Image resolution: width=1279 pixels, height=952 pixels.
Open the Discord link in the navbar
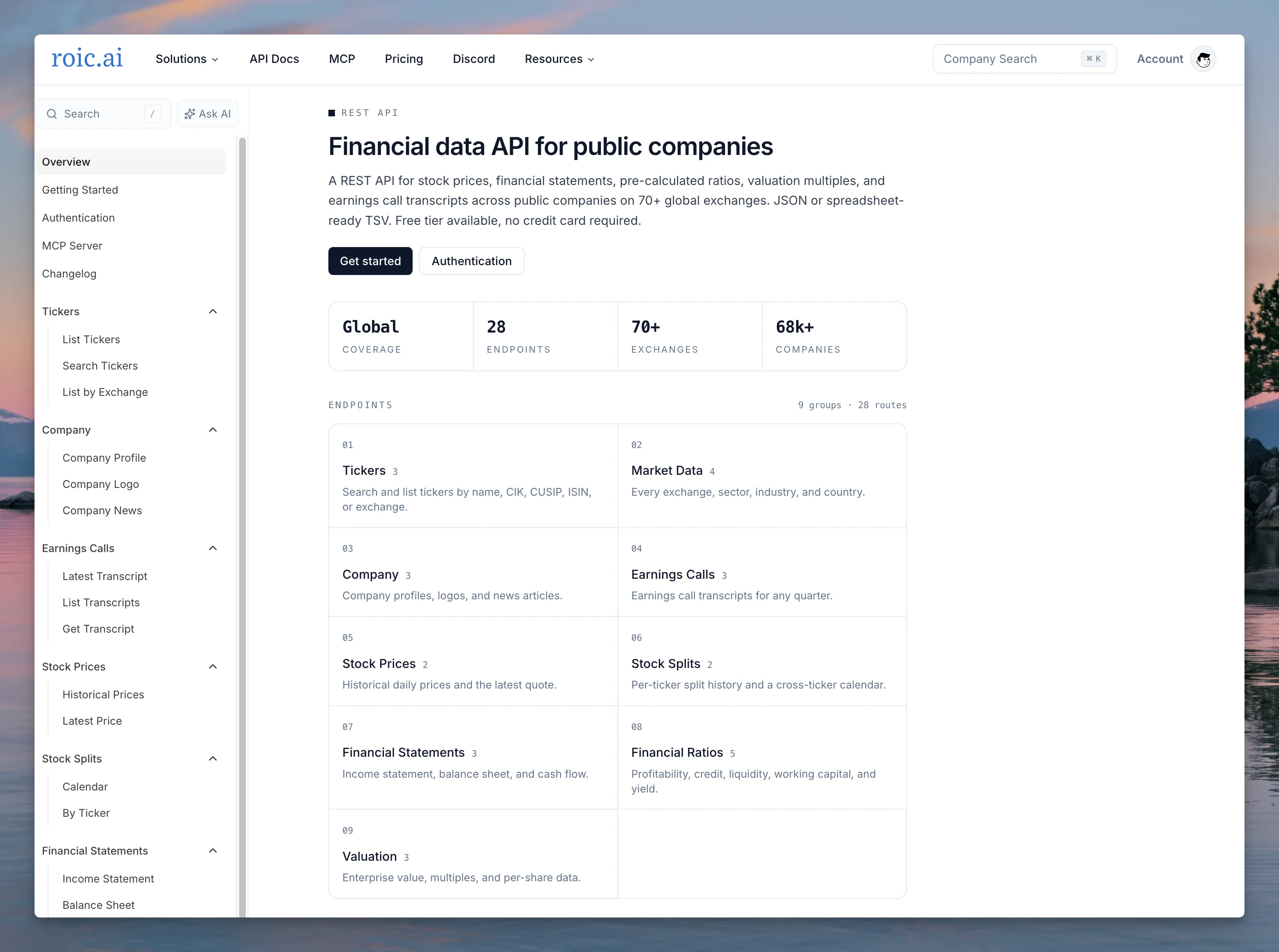tap(473, 59)
